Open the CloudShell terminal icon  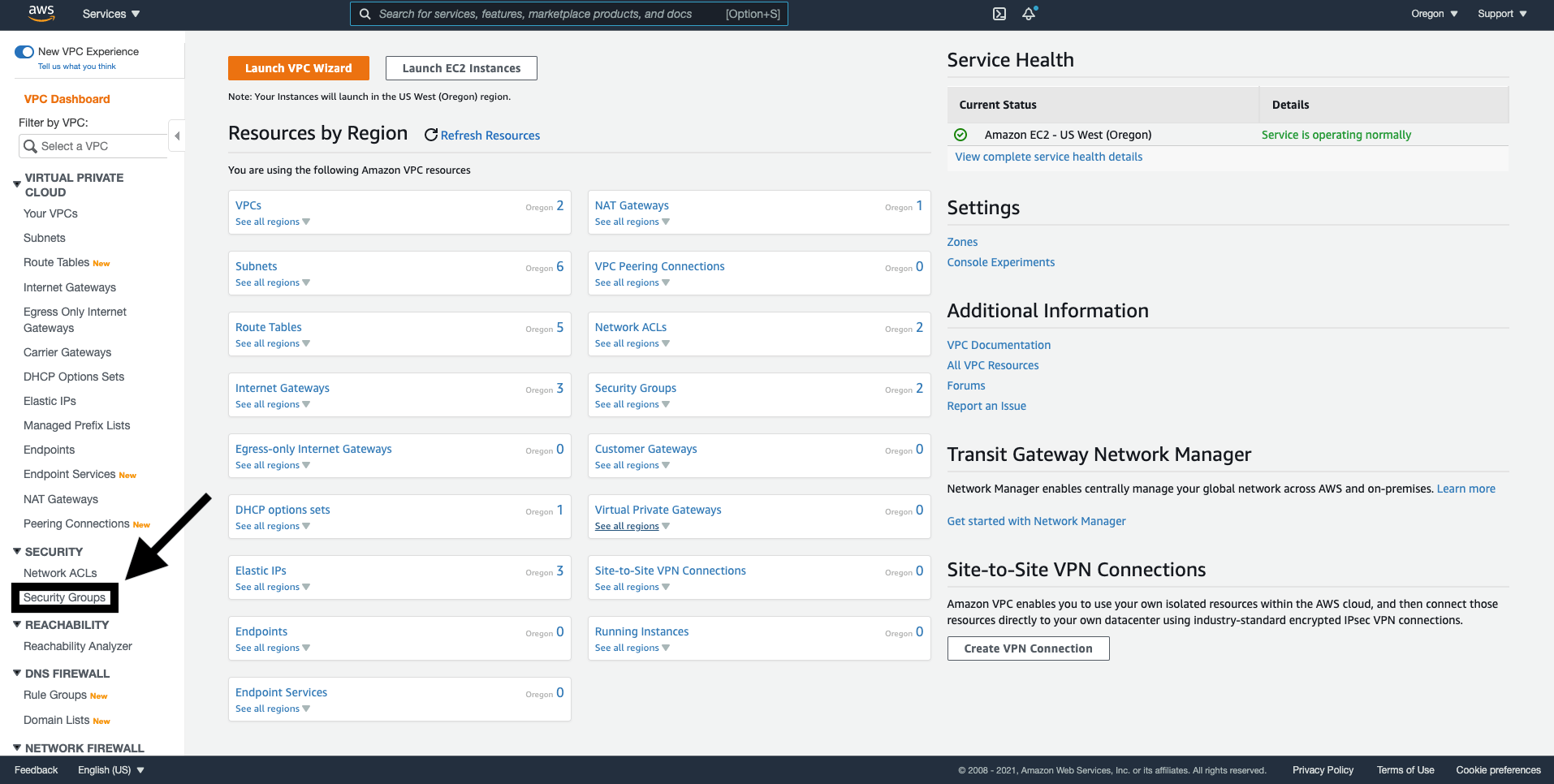999,14
